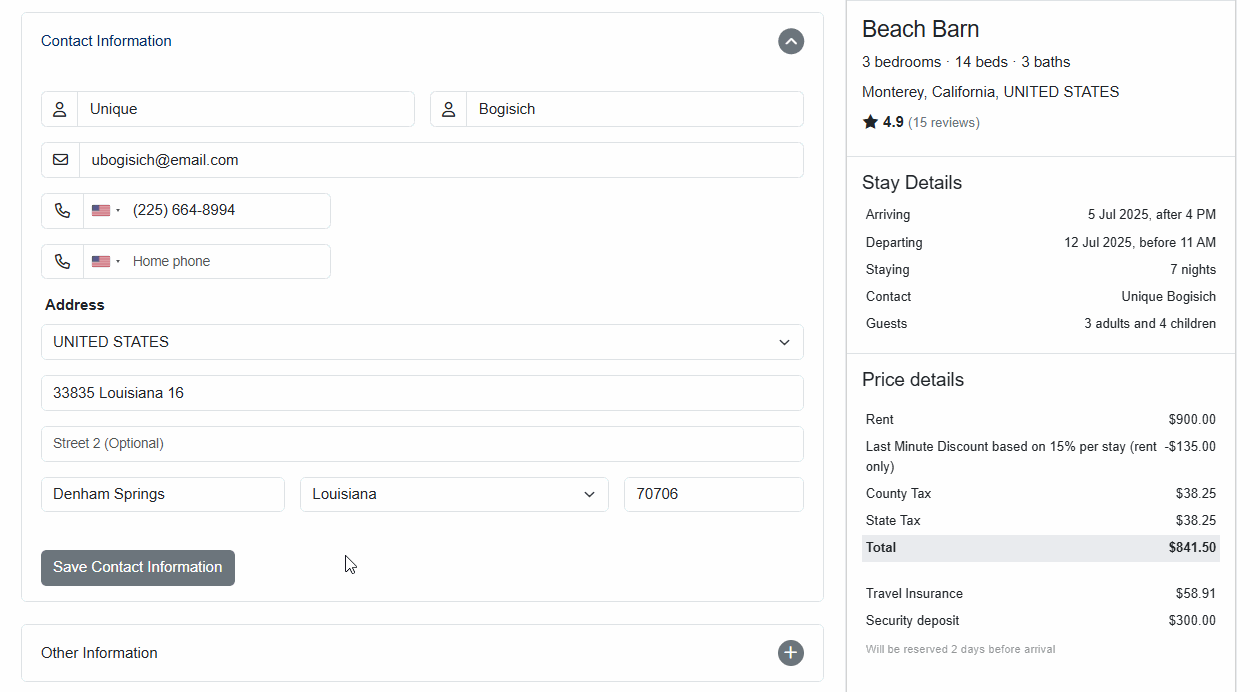This screenshot has height=692, width=1260.
Task: Click the person icon beside last name
Action: coord(449,109)
